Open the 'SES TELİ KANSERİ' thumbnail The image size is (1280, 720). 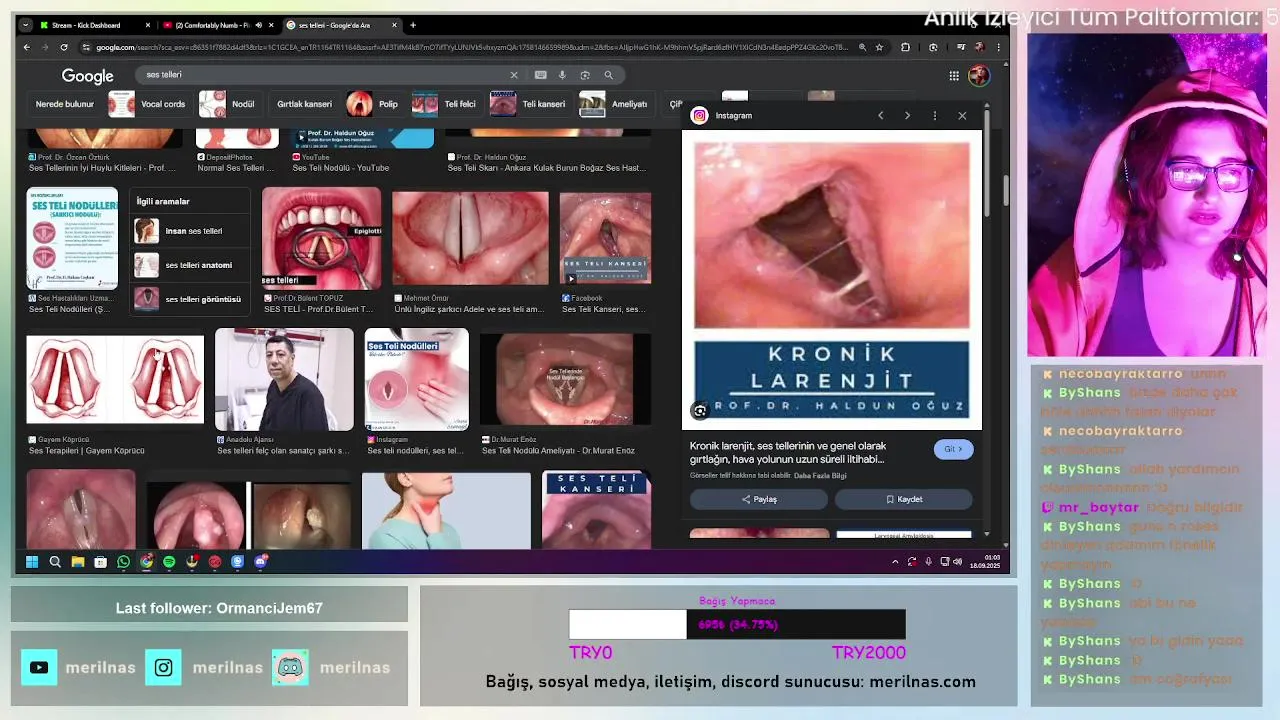[x=596, y=510]
